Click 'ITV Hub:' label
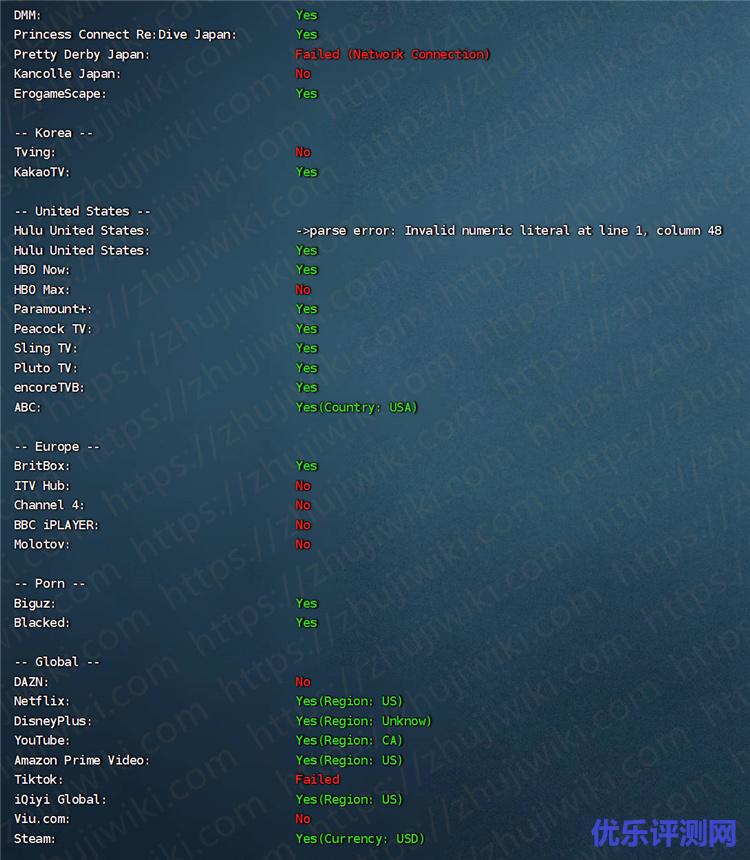 point(42,486)
